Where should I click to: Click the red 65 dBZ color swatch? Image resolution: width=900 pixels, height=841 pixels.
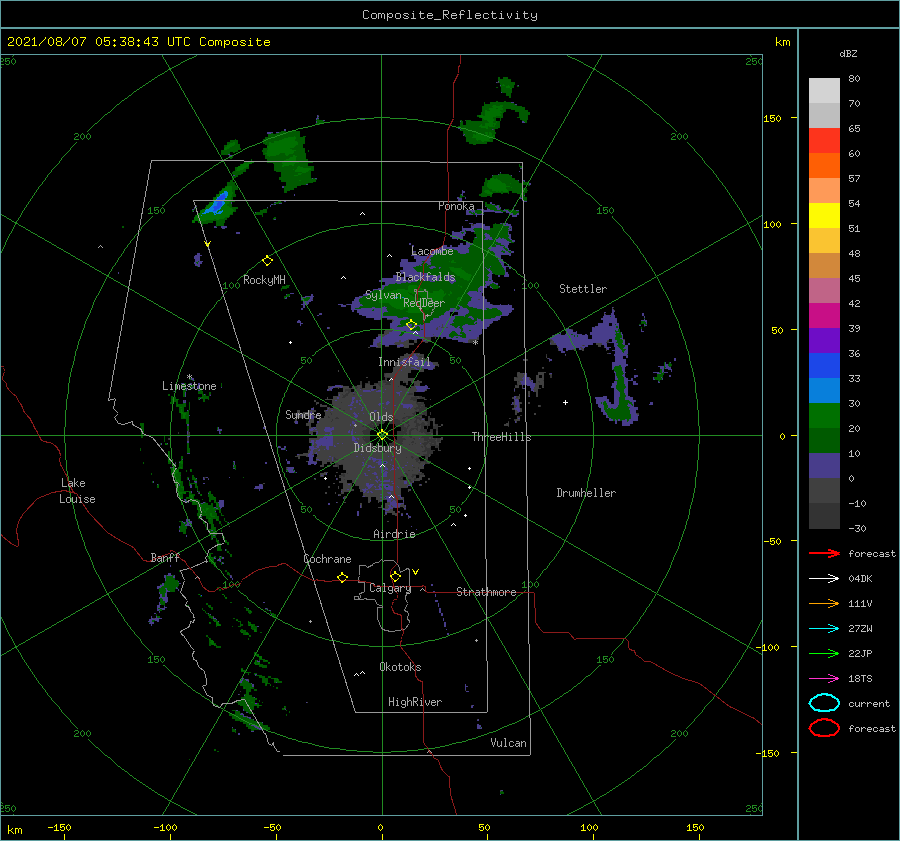824,141
